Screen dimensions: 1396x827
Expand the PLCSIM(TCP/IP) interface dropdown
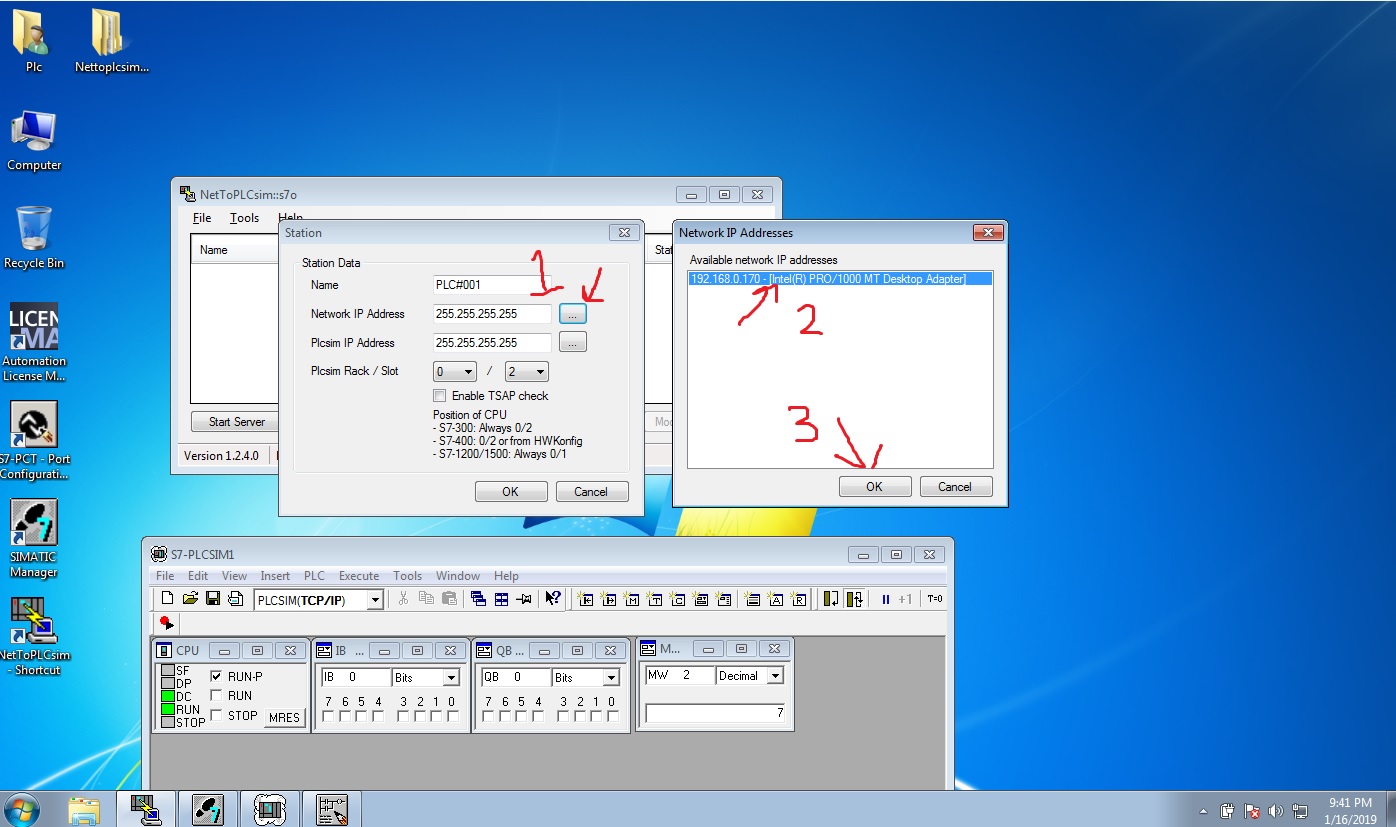pos(375,600)
